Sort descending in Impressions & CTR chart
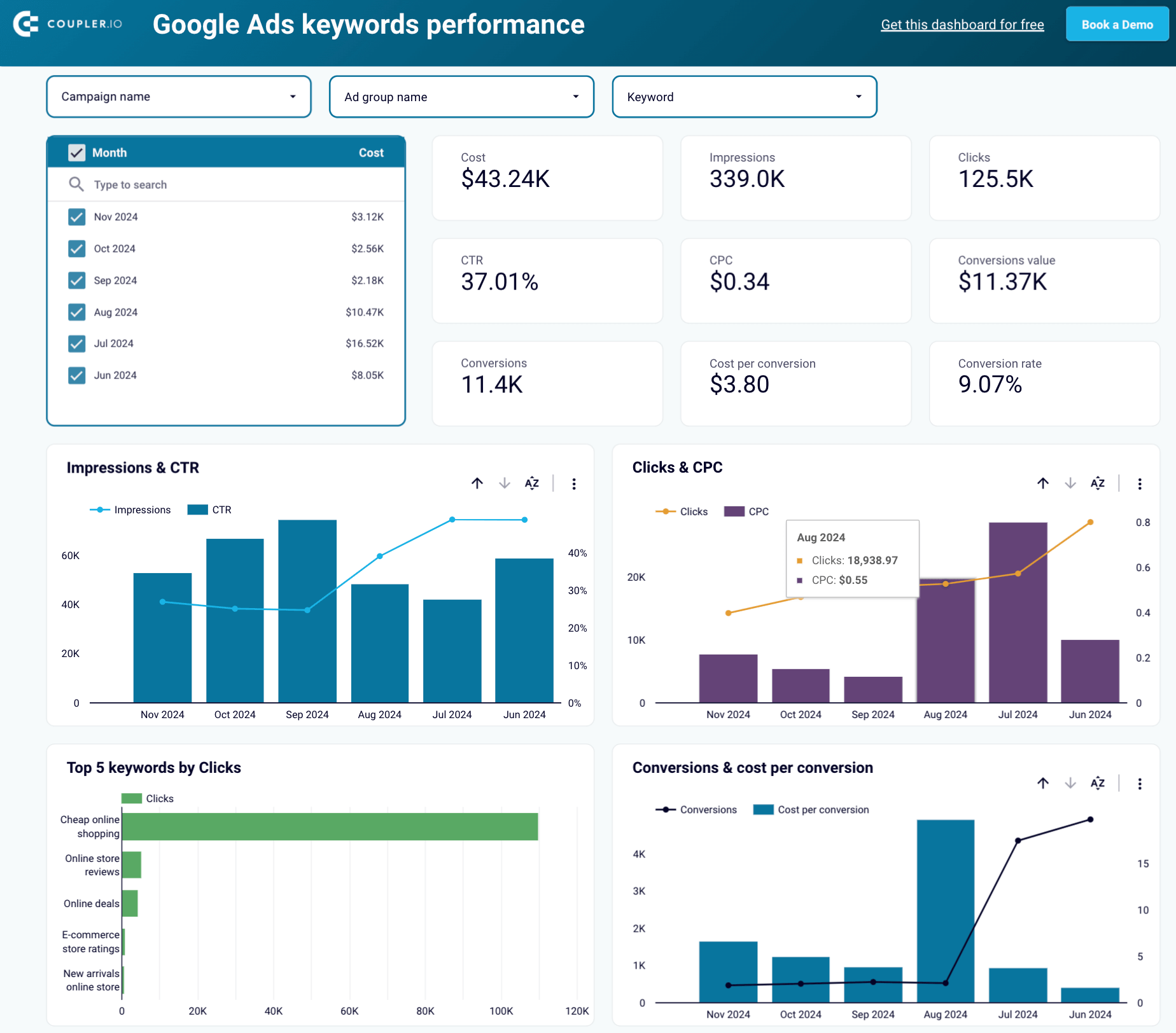Screen dimensions: 1176x1033 505,483
